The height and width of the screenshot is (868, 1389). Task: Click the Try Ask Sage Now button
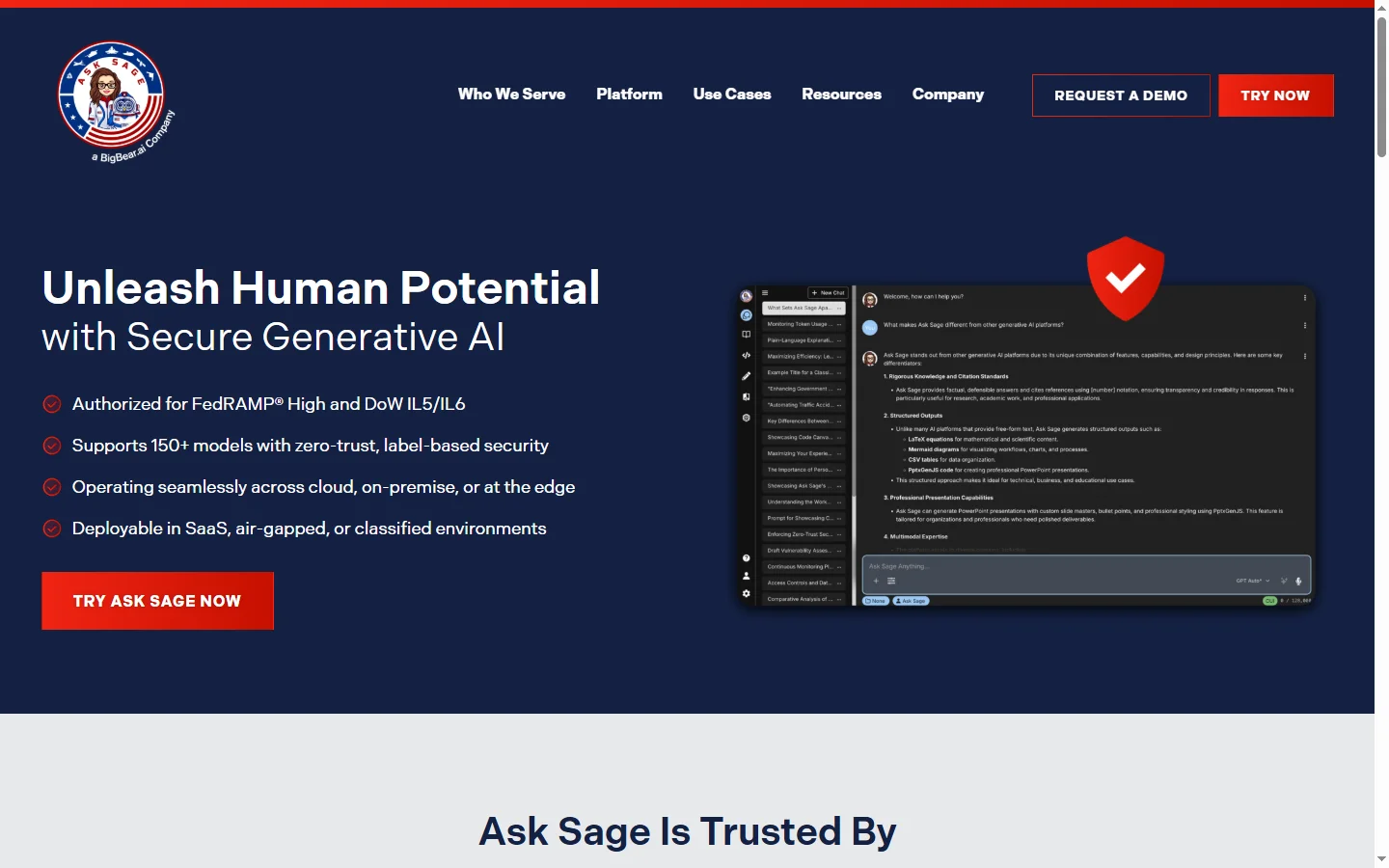[157, 601]
